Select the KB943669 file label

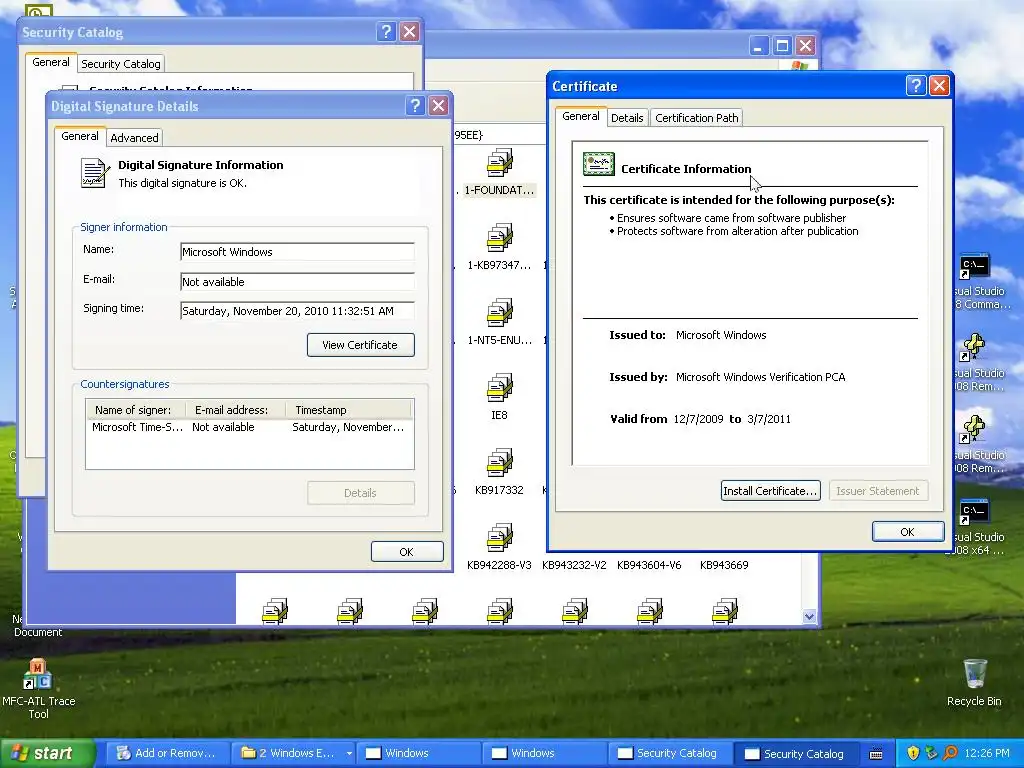pos(724,565)
